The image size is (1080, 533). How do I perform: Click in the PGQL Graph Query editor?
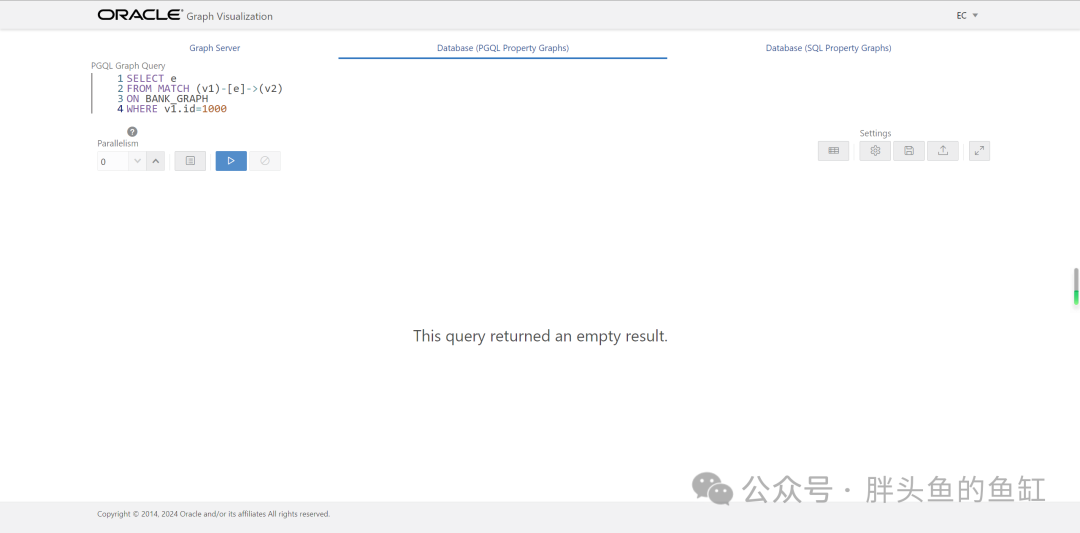click(x=541, y=94)
